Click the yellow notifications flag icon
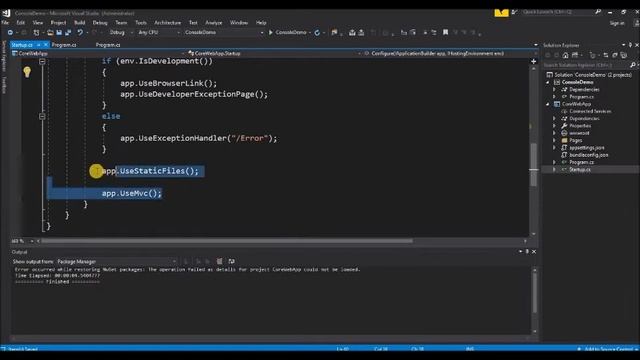This screenshot has height=360, width=640. pyautogui.click(x=501, y=13)
